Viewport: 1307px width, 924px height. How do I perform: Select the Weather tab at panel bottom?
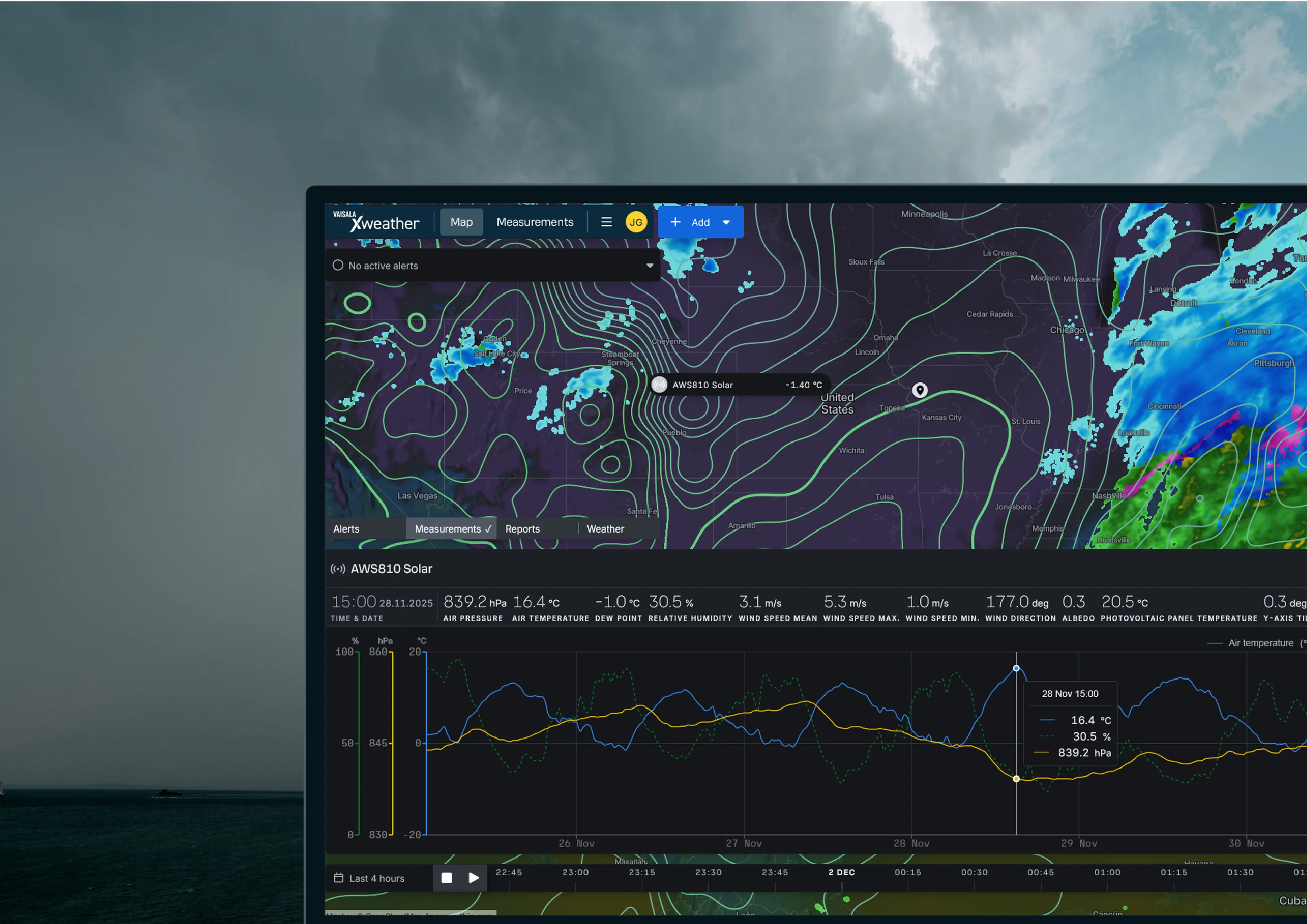coord(605,529)
